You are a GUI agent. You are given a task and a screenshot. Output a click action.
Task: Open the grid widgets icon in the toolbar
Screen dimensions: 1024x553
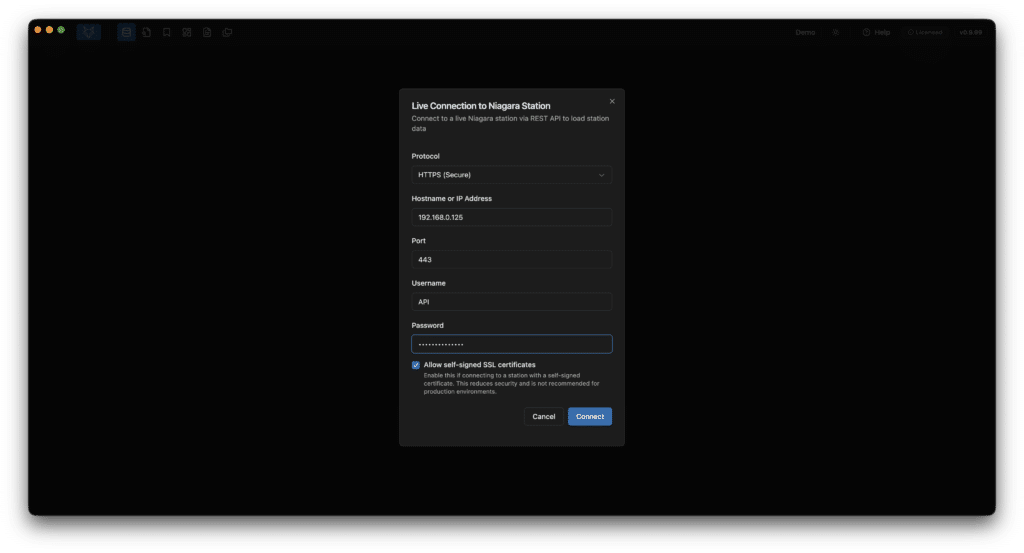coord(187,32)
